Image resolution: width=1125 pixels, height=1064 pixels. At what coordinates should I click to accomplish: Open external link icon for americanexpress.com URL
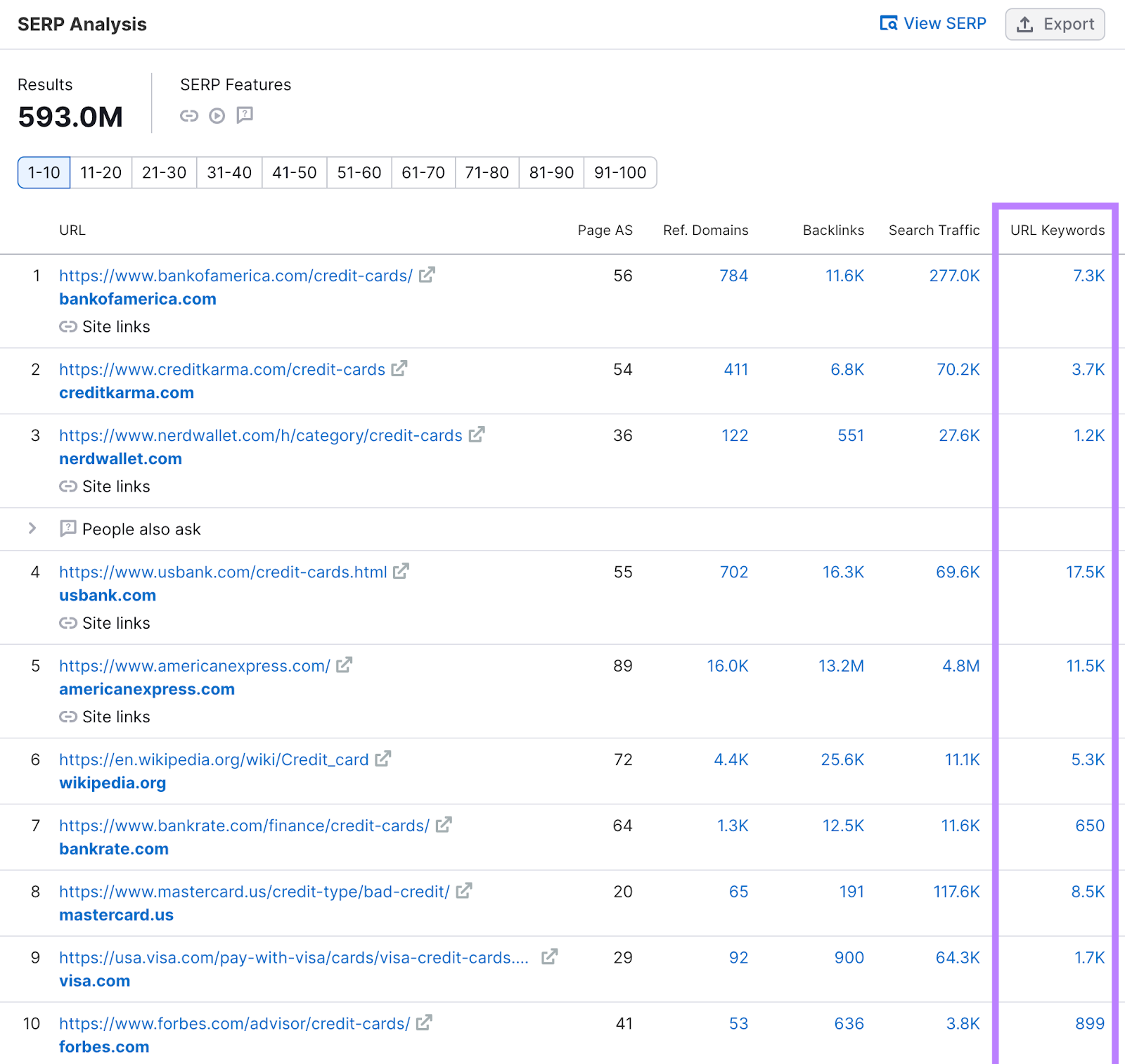click(x=344, y=665)
